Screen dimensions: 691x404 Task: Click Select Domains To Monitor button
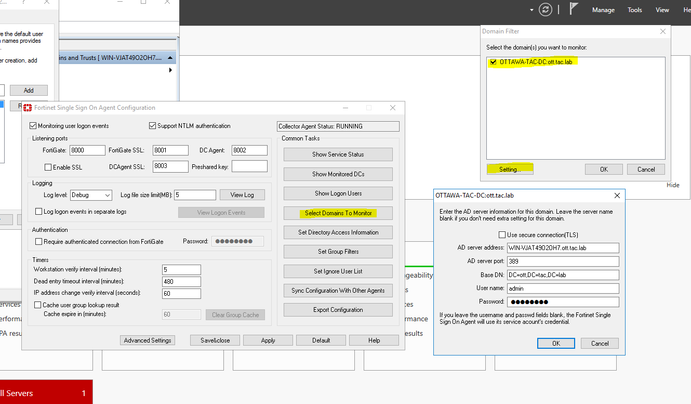click(337, 213)
